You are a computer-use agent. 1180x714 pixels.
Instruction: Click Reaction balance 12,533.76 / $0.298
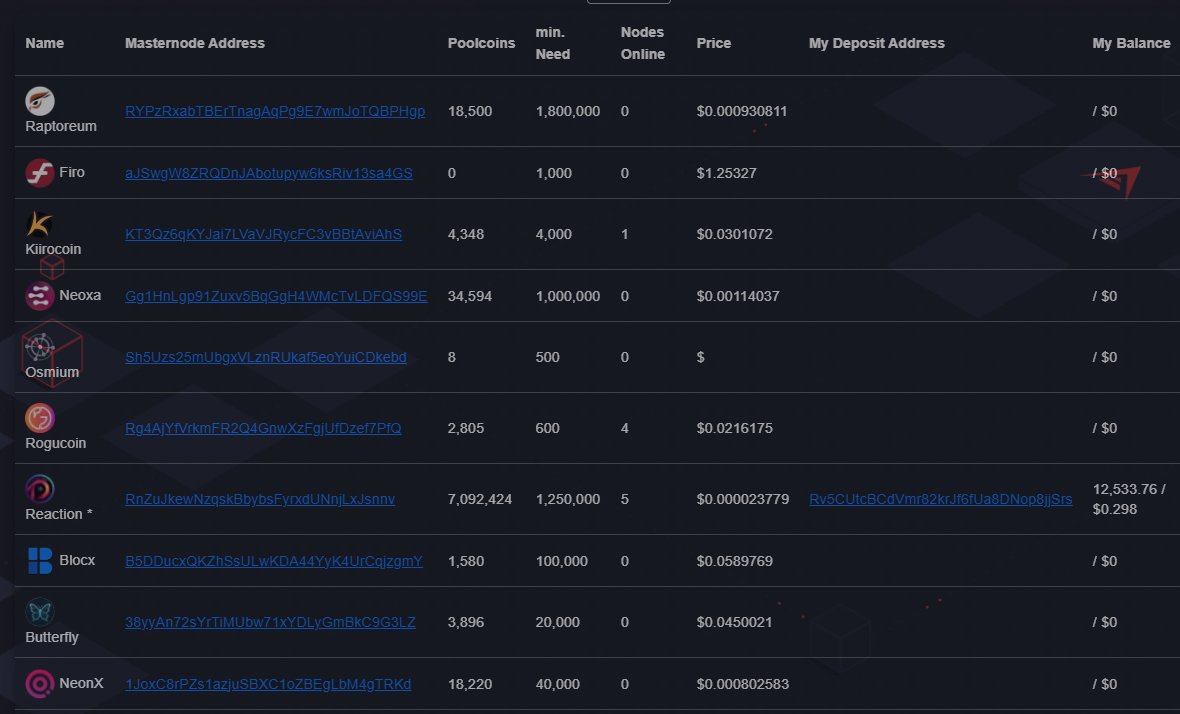(1129, 499)
